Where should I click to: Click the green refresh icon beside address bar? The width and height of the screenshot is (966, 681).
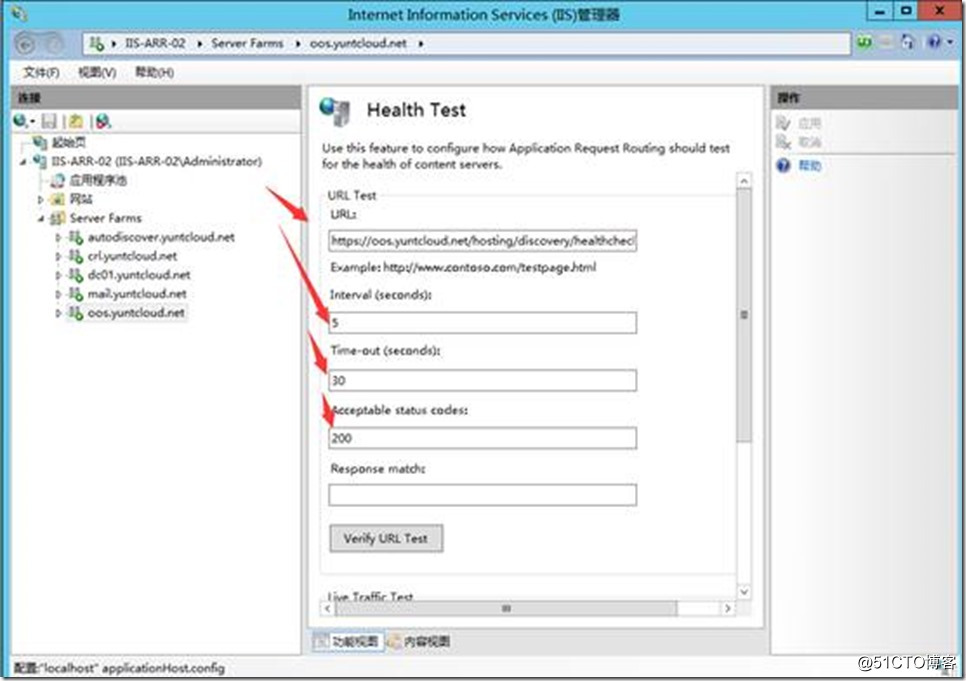click(864, 43)
